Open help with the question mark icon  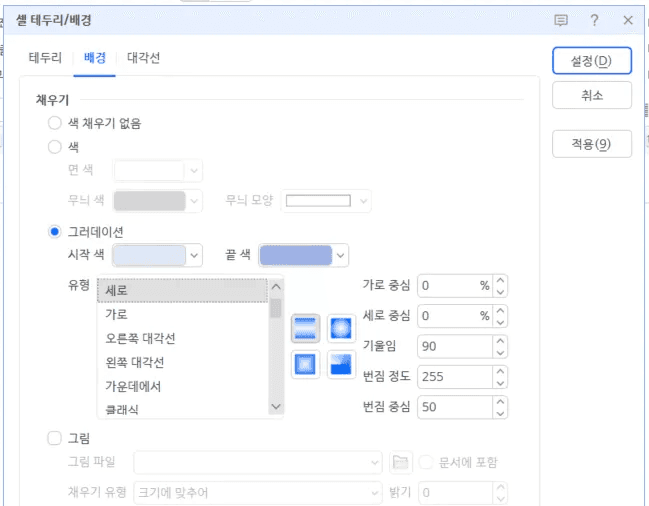(594, 20)
